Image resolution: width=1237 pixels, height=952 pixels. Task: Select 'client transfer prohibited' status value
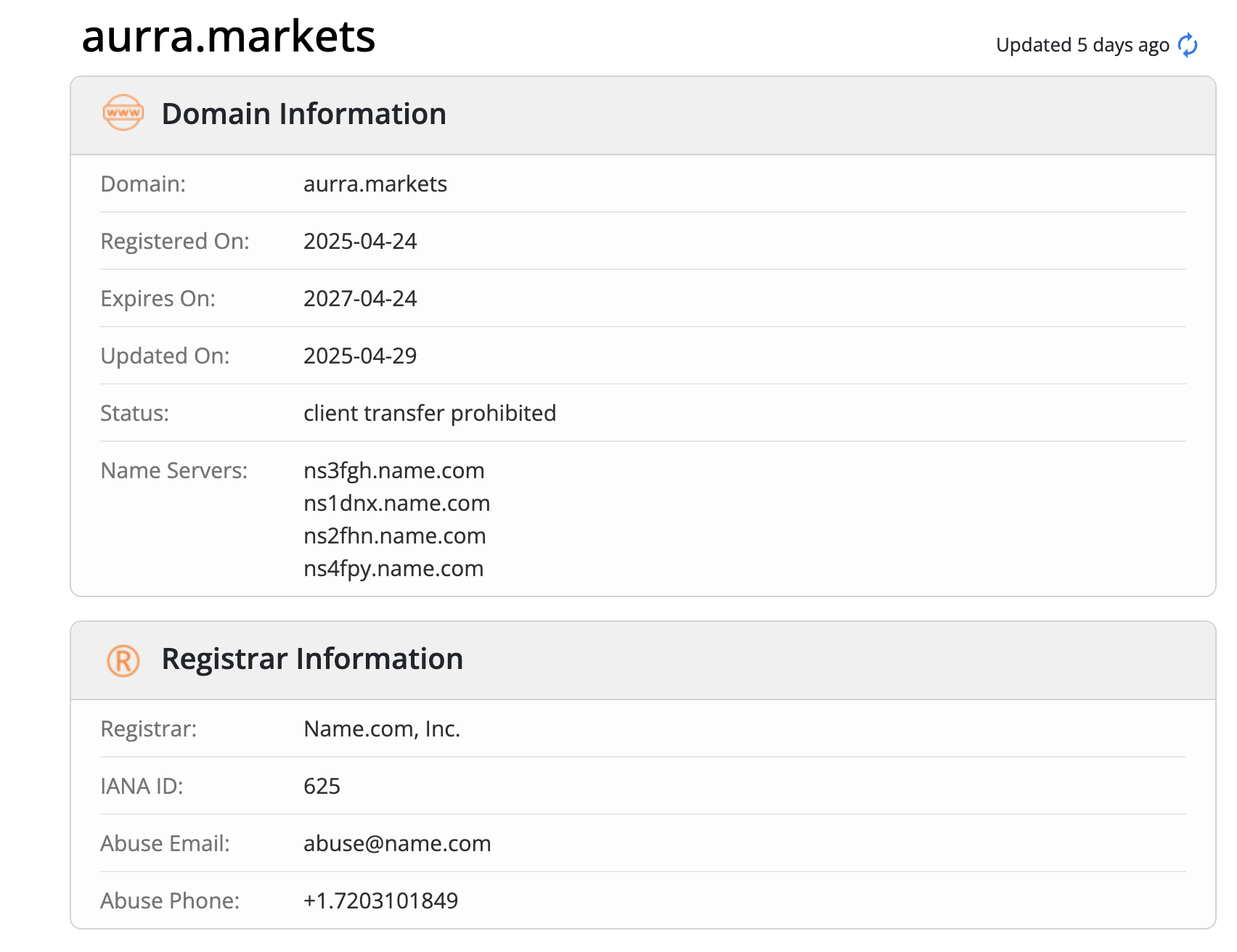[x=430, y=414]
